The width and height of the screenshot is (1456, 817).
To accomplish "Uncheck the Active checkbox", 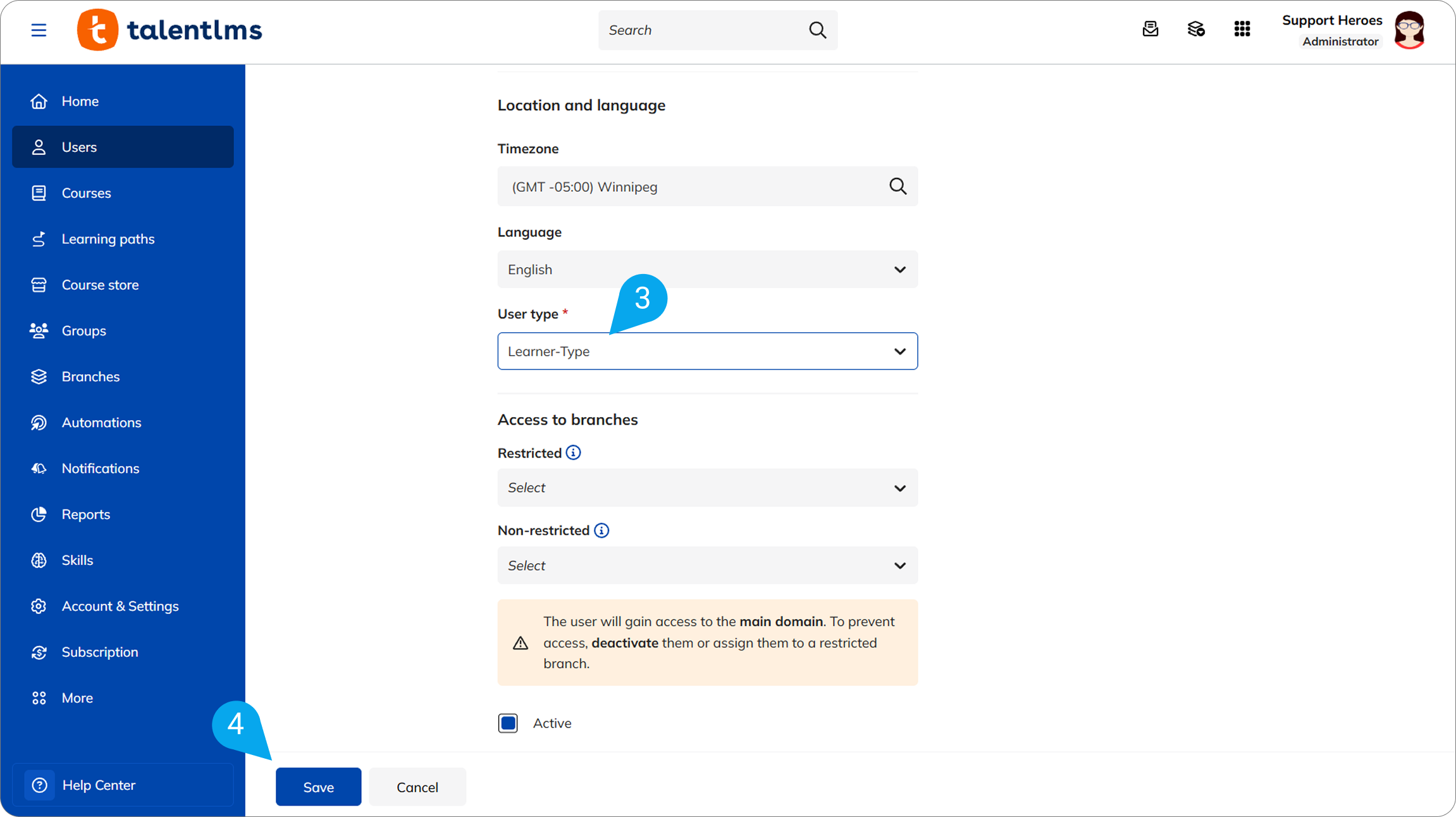I will tap(508, 723).
